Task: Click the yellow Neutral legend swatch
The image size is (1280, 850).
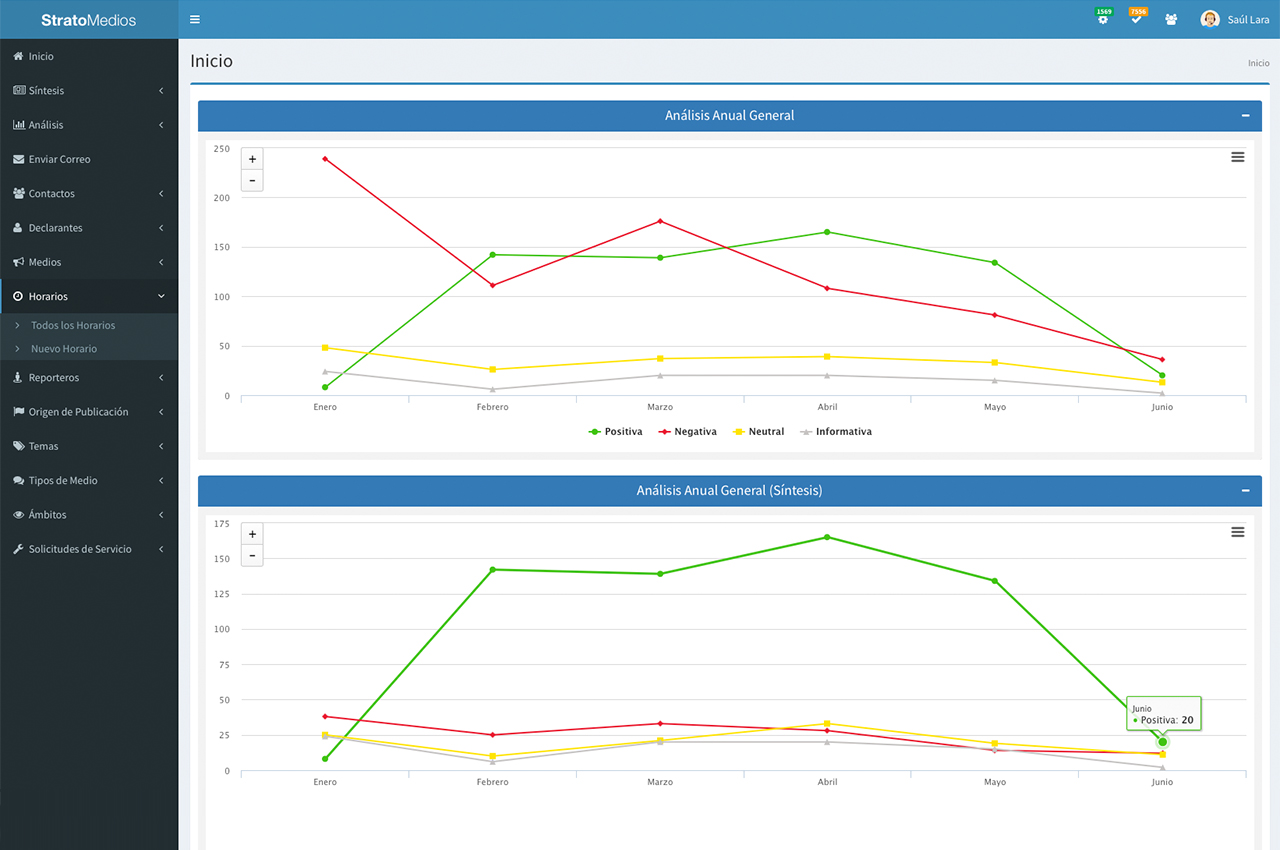Action: pyautogui.click(x=739, y=432)
